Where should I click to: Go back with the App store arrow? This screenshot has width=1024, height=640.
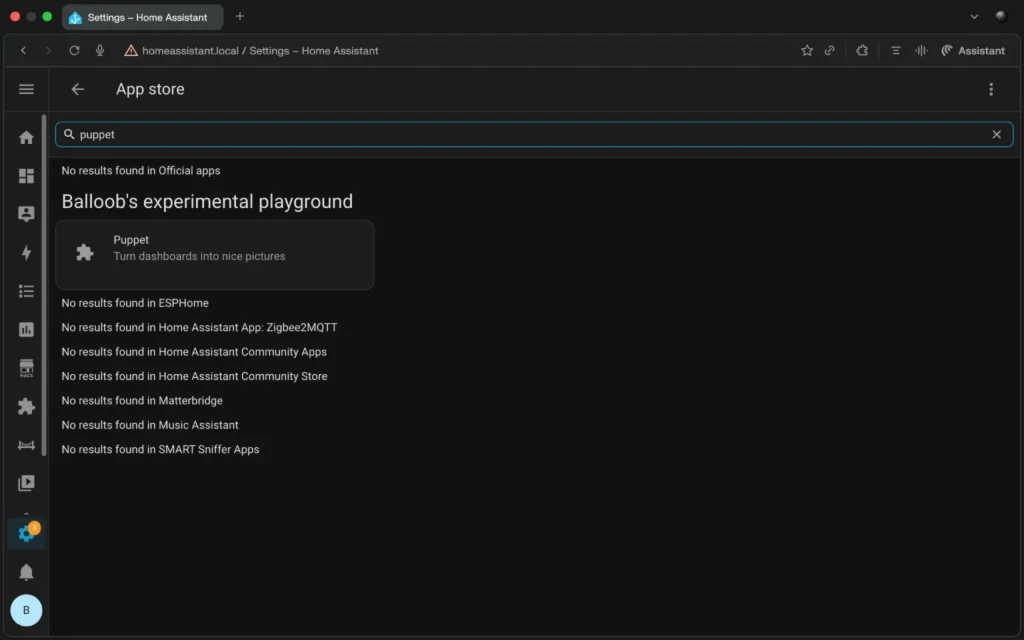(78, 89)
